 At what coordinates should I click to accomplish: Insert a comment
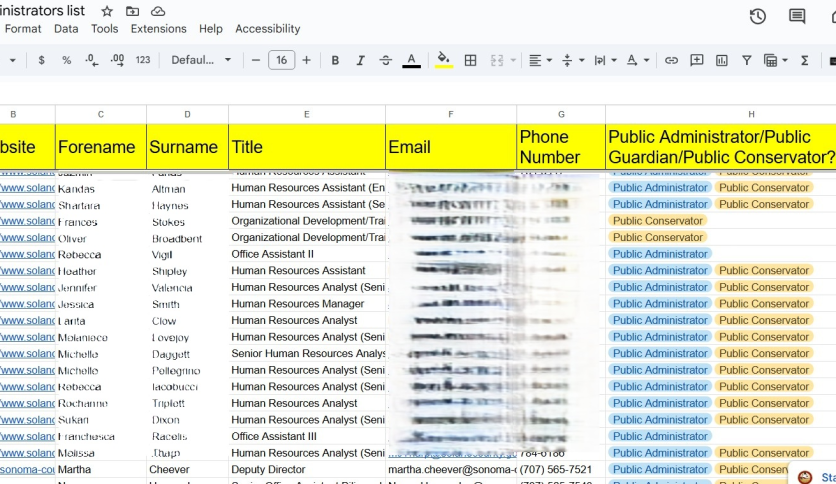[696, 60]
